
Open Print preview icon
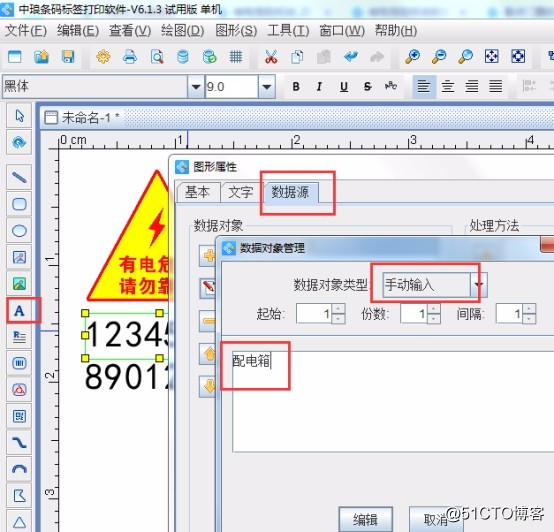click(x=157, y=57)
